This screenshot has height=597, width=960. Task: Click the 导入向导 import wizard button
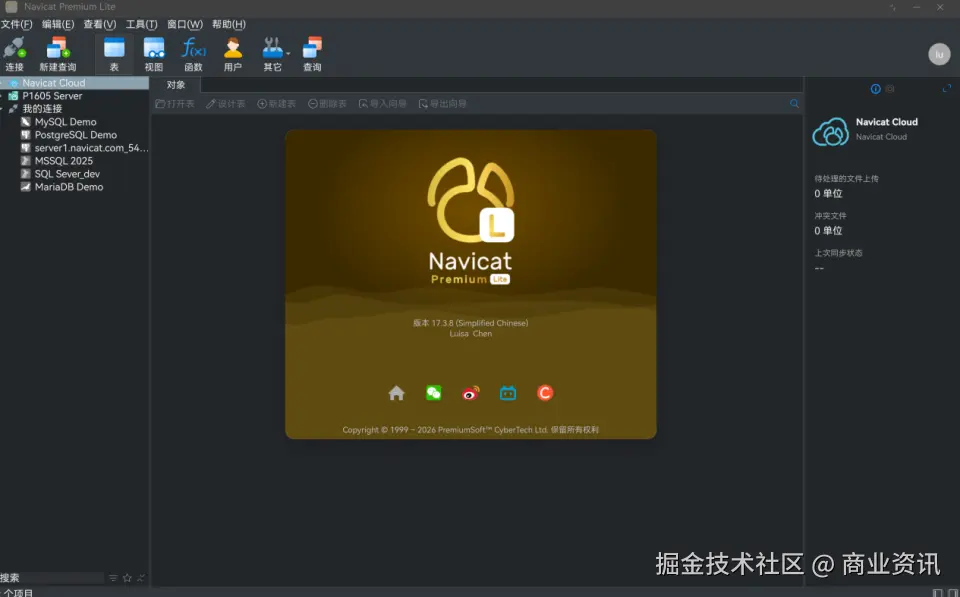[383, 104]
